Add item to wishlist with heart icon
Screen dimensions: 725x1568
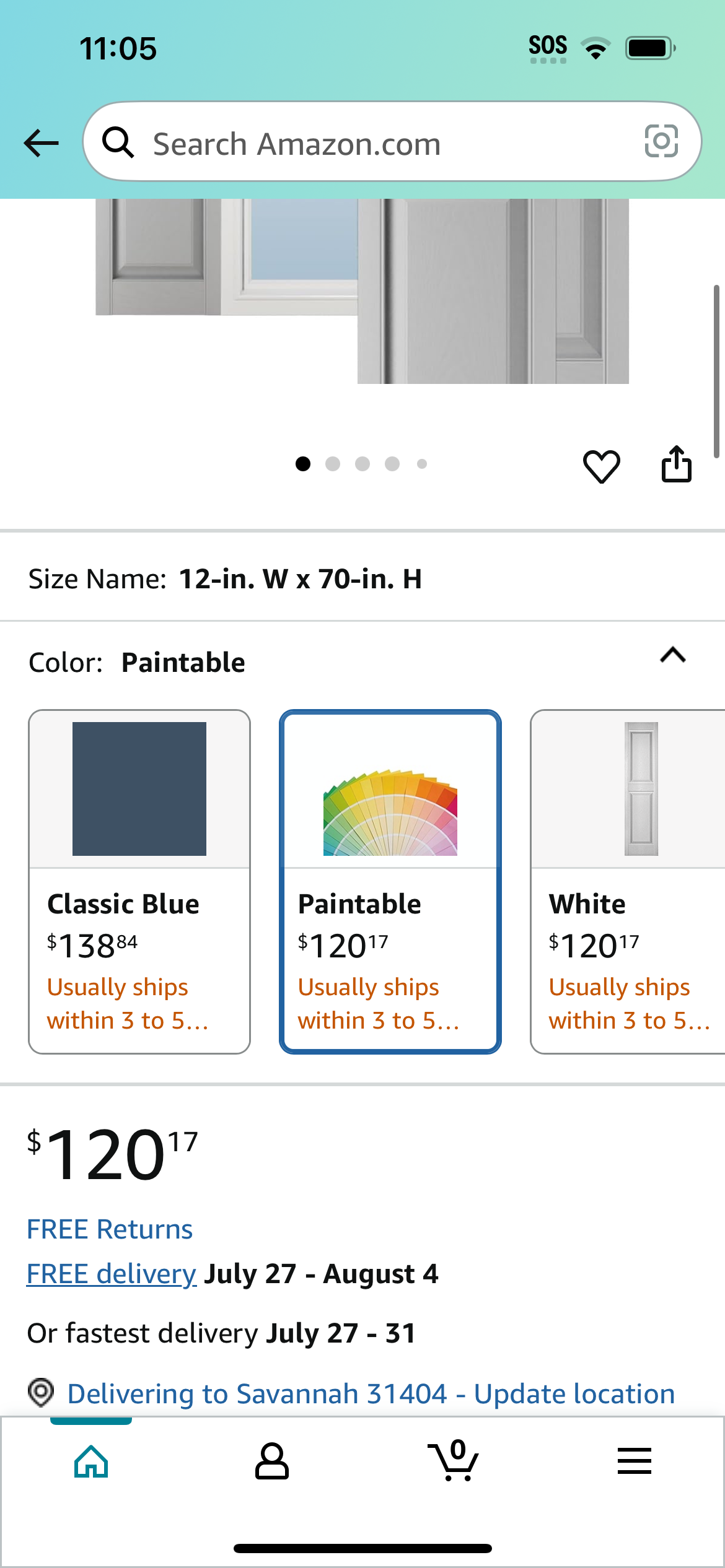(x=601, y=466)
